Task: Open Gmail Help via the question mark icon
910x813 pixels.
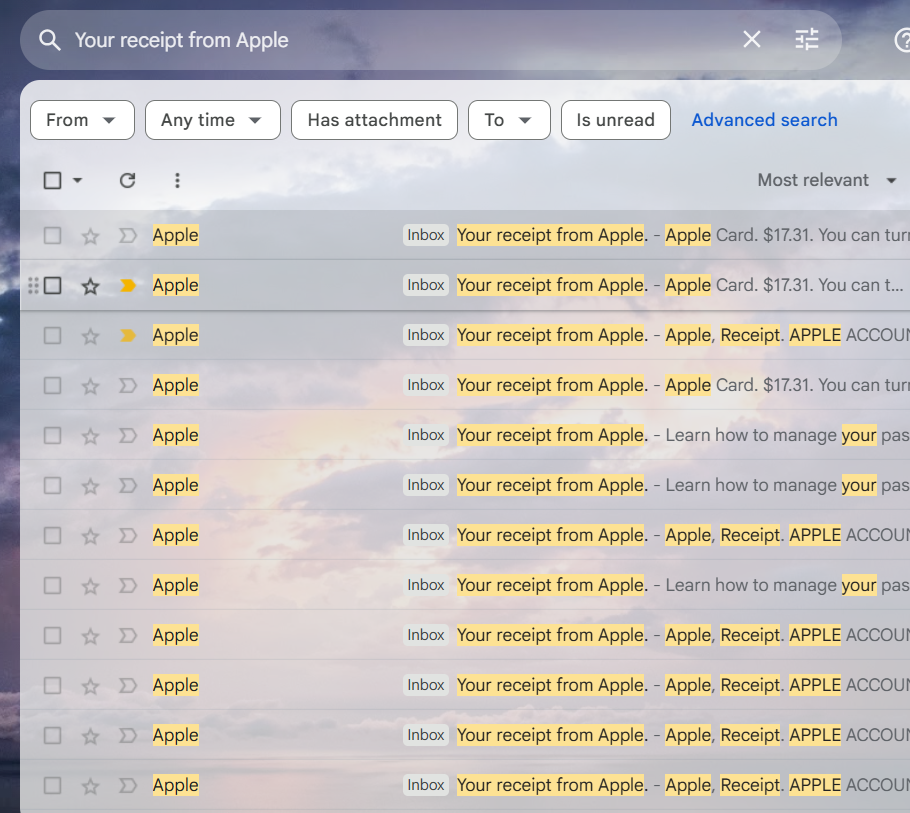Action: [905, 39]
